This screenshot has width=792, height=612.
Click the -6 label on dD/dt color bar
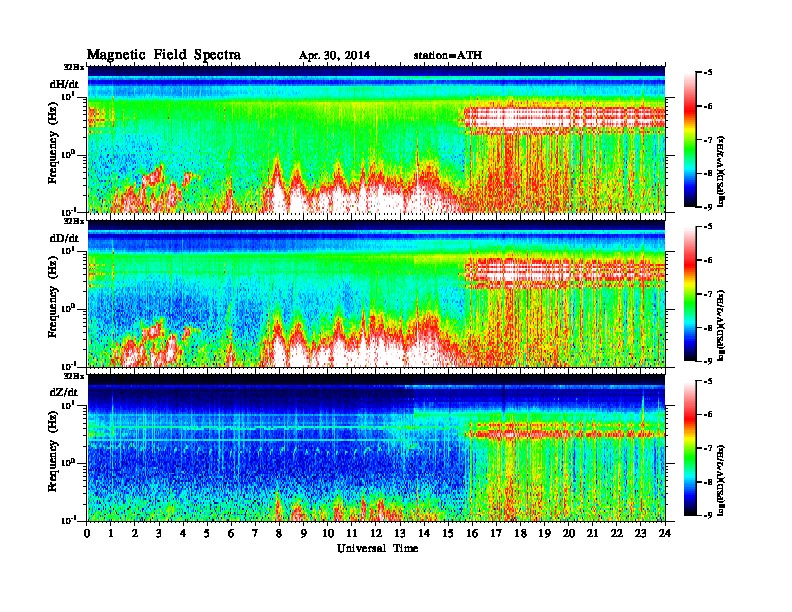[x=708, y=260]
